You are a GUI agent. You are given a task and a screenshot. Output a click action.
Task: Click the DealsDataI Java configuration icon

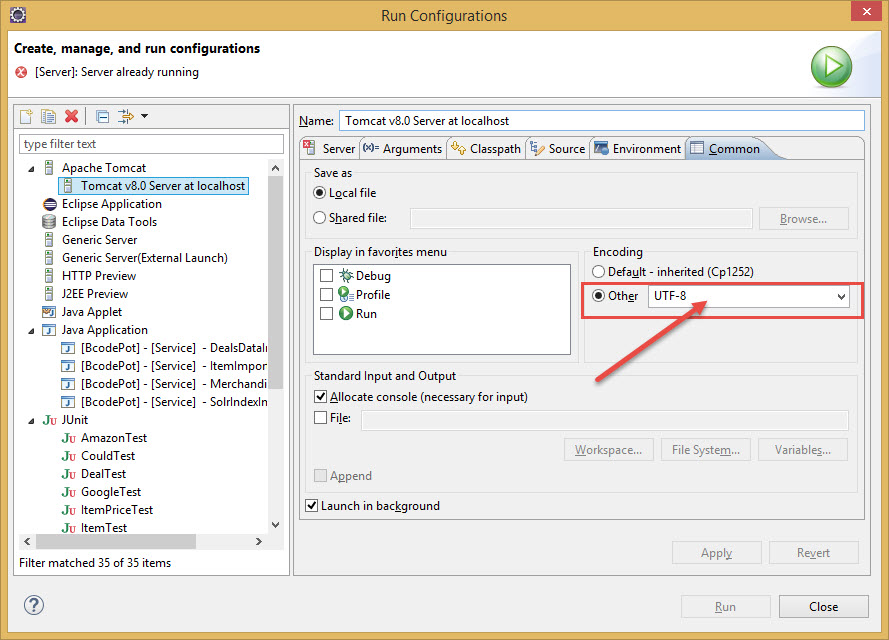click(68, 348)
